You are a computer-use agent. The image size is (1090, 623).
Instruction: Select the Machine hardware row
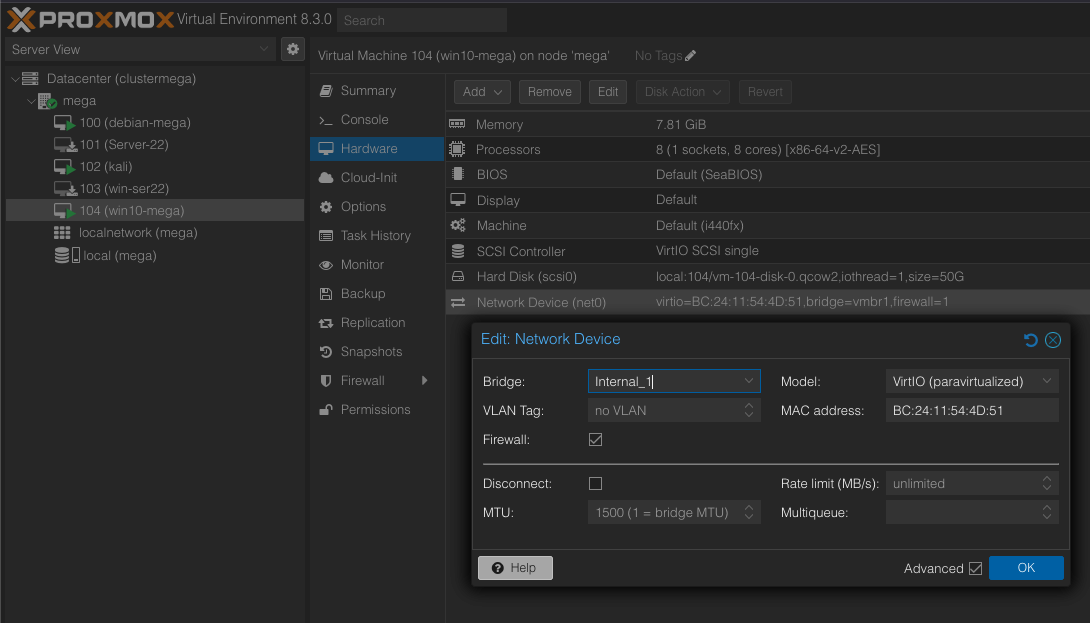coord(767,225)
